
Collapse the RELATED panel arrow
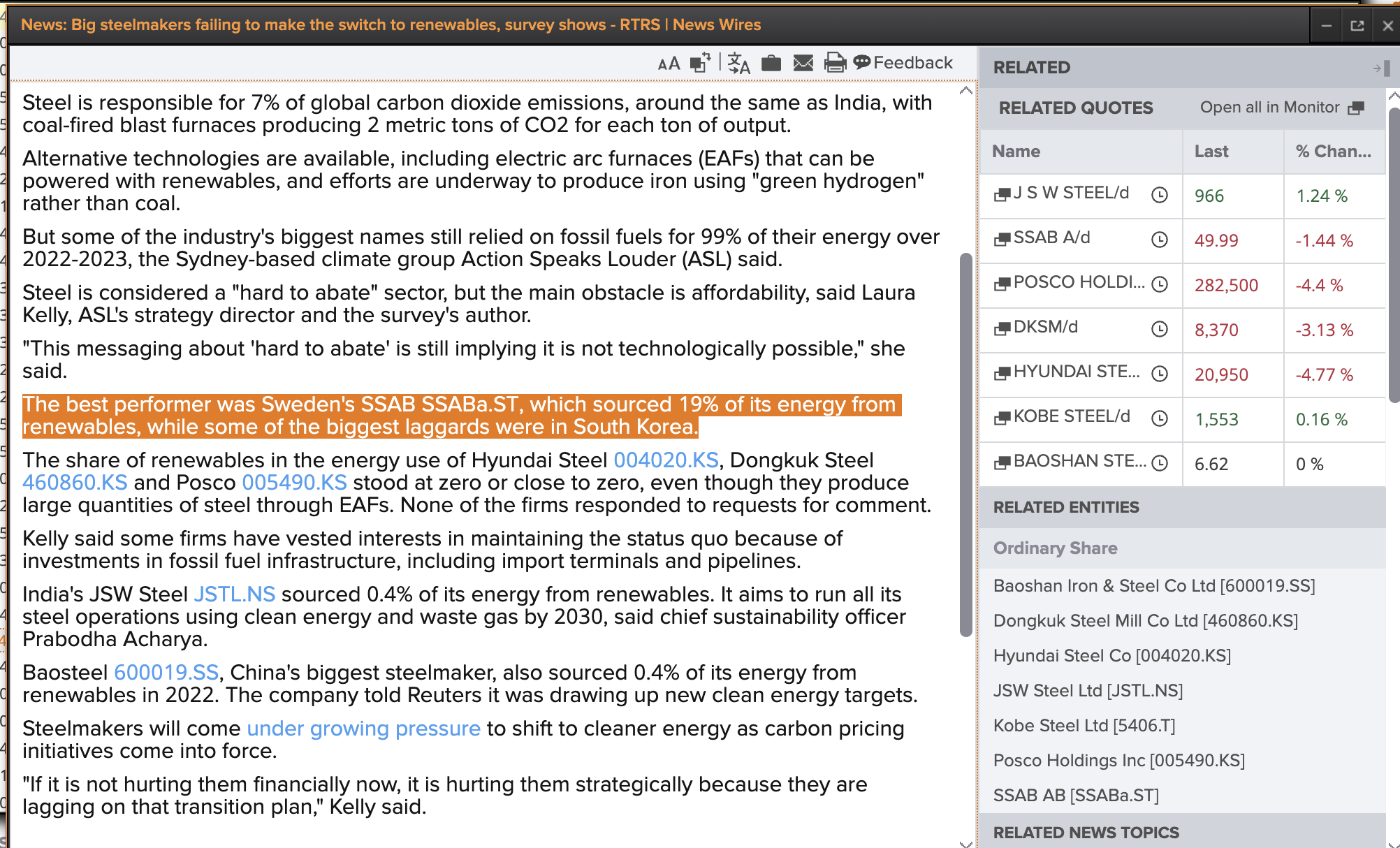1381,68
